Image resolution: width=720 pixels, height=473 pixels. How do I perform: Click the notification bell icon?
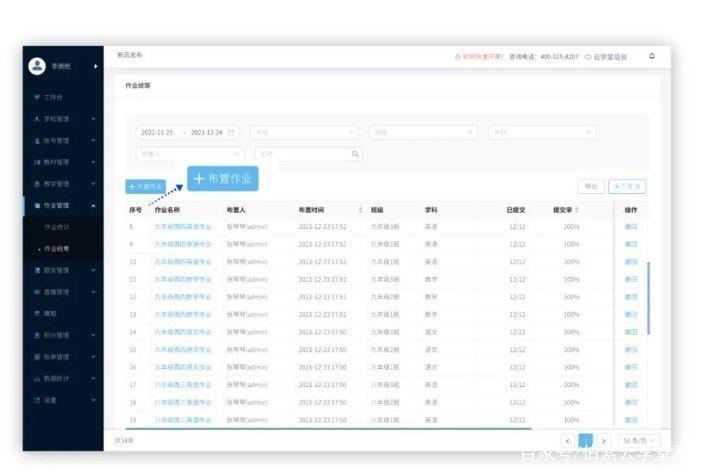click(x=652, y=56)
